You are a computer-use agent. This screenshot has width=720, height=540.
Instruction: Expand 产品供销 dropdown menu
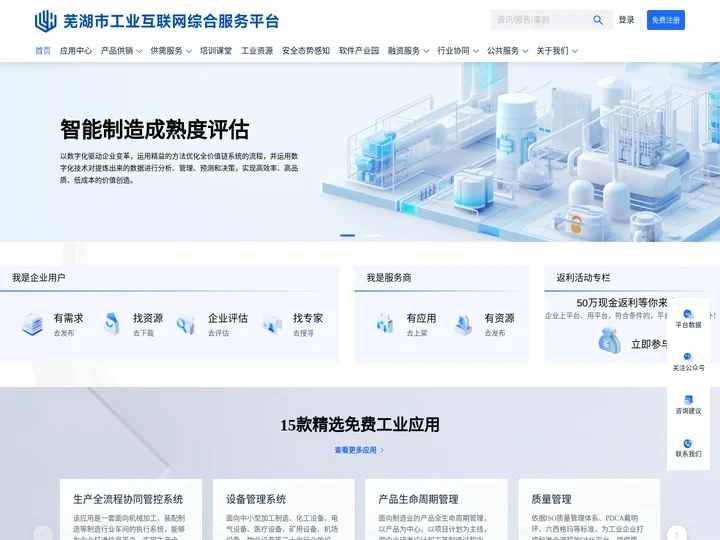[x=121, y=51]
